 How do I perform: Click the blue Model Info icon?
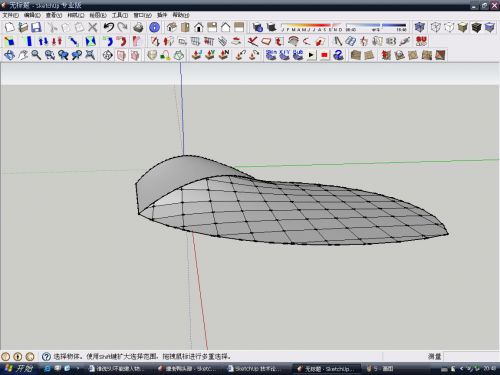pos(154,27)
